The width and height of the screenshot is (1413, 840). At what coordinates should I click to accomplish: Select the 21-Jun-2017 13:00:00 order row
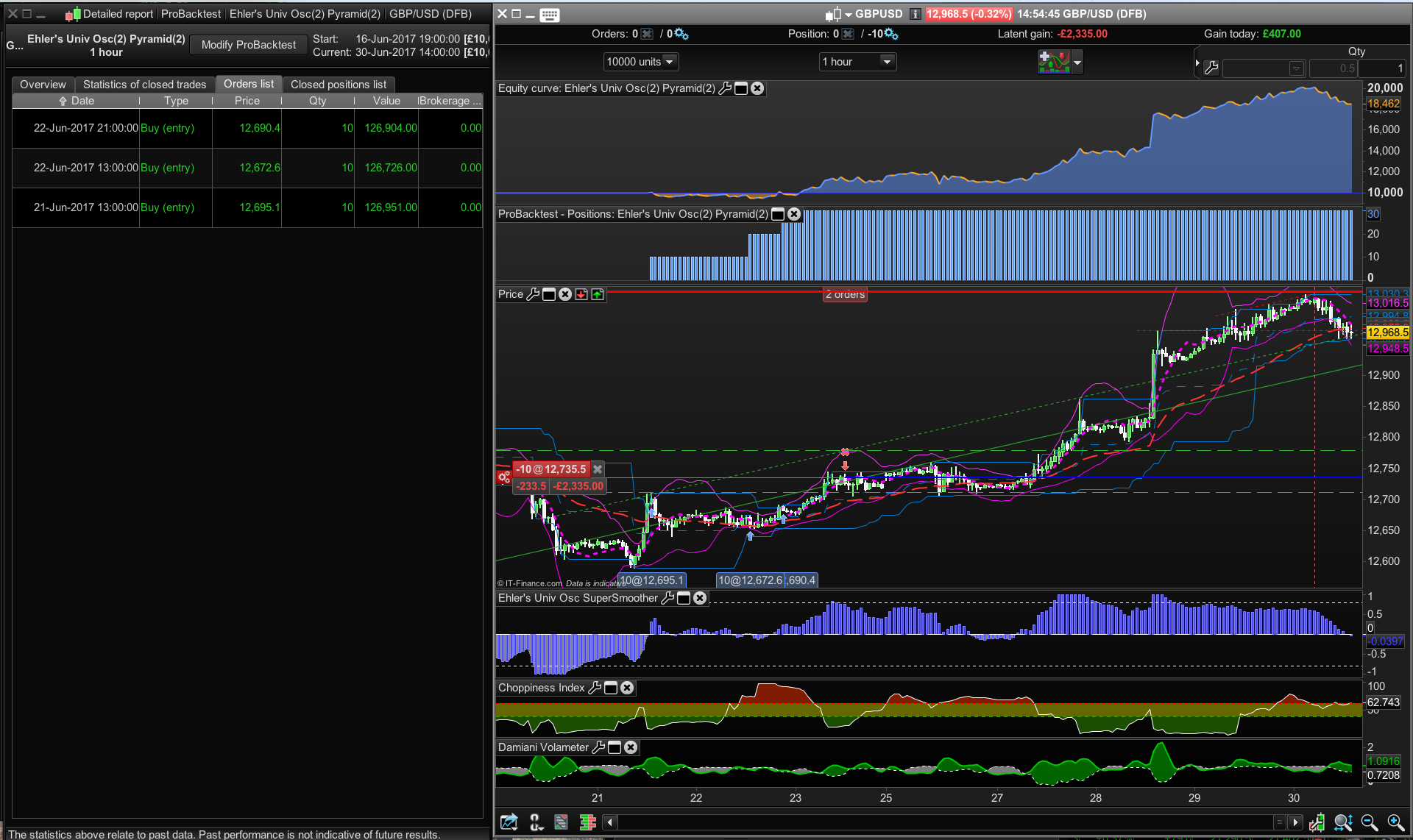[x=247, y=207]
